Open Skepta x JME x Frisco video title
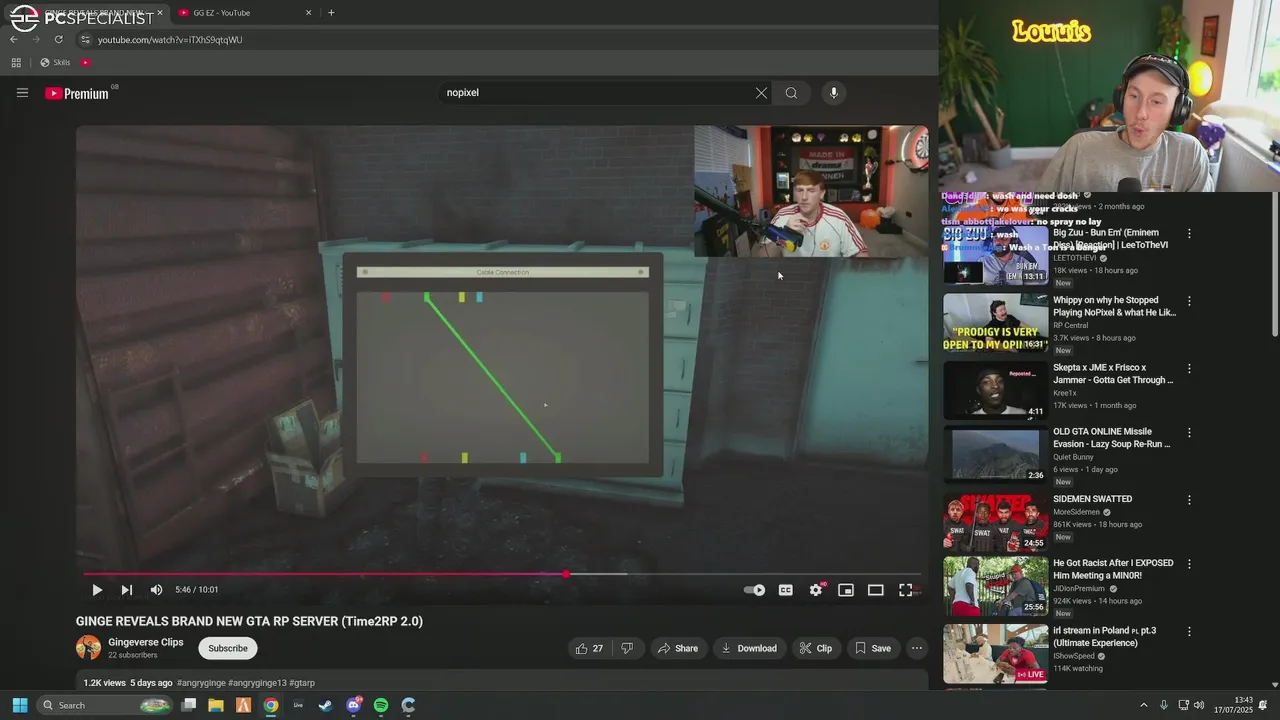The height and width of the screenshot is (720, 1280). point(1113,374)
